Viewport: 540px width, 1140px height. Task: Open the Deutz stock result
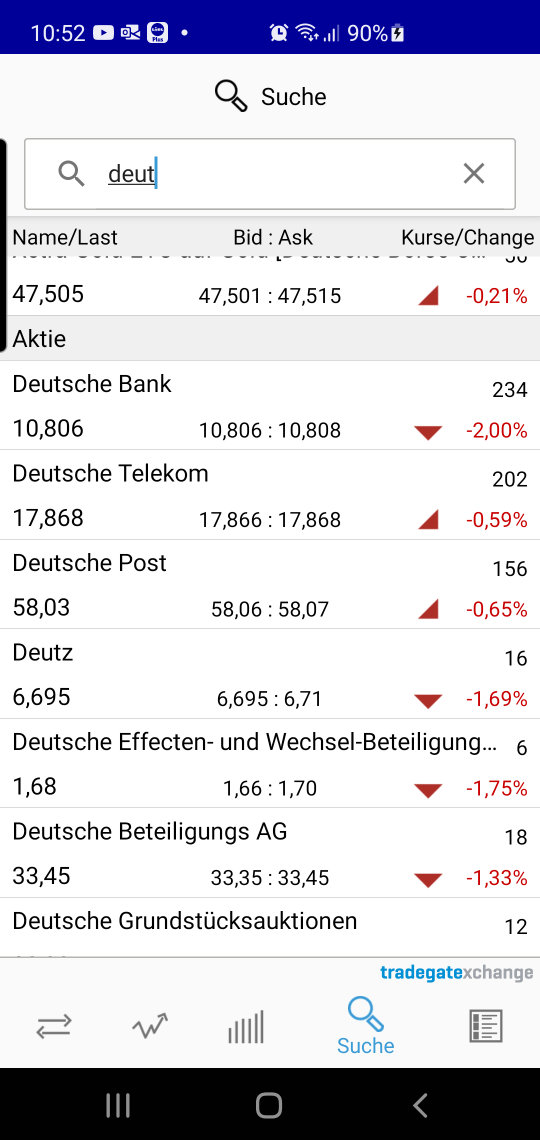pyautogui.click(x=270, y=674)
